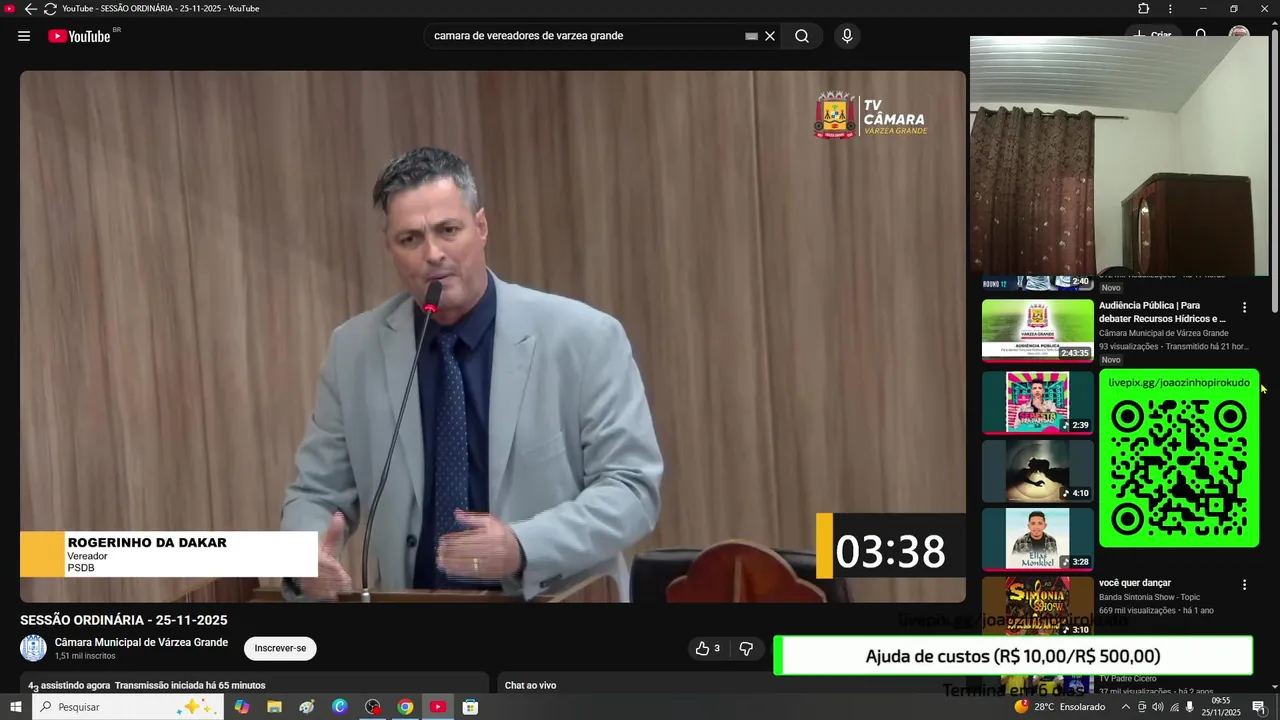Click the Ajuda de custos donation banner
The height and width of the screenshot is (720, 1280).
point(1013,656)
